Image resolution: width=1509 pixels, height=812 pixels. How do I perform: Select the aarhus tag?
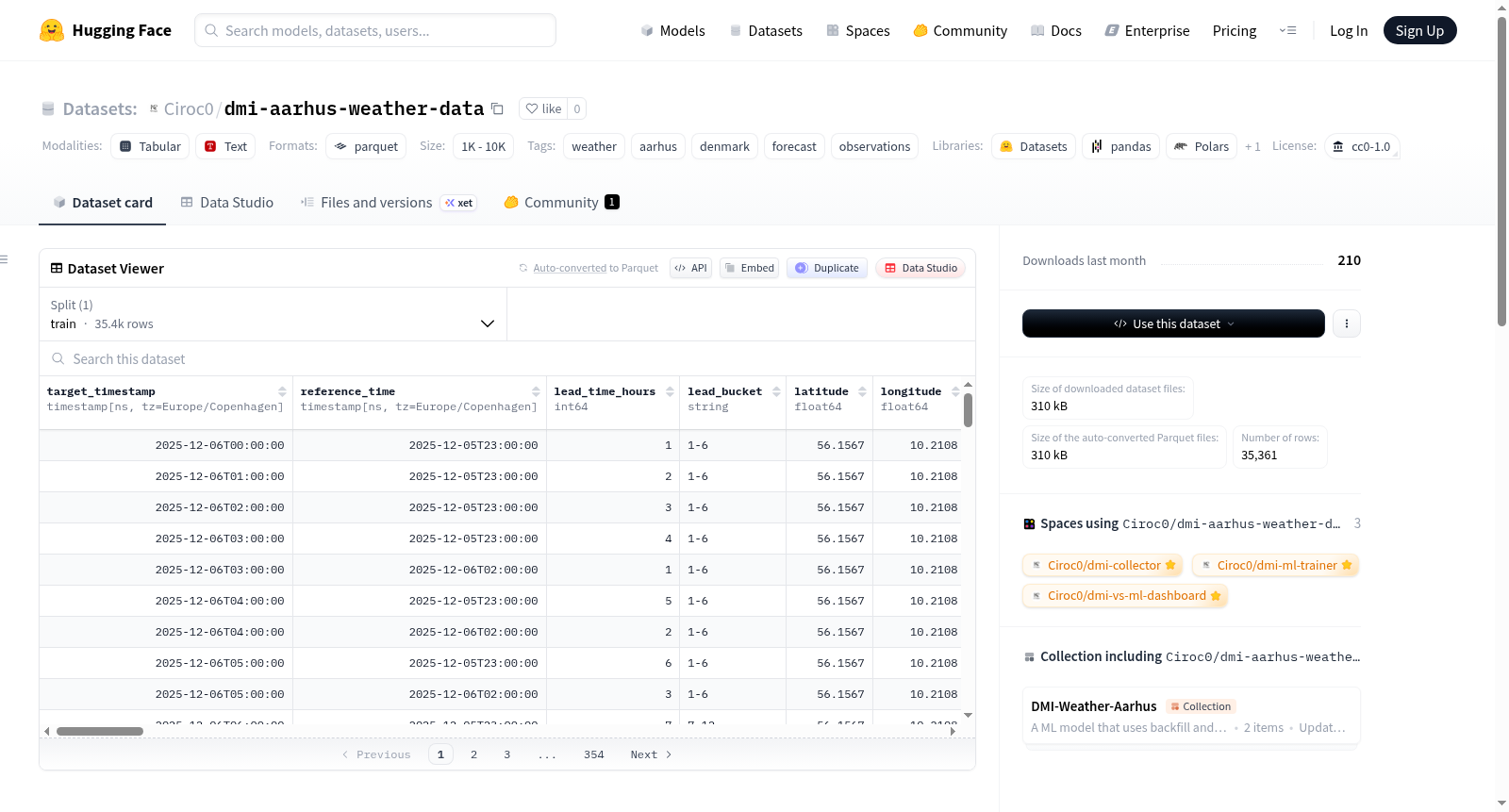[658, 146]
